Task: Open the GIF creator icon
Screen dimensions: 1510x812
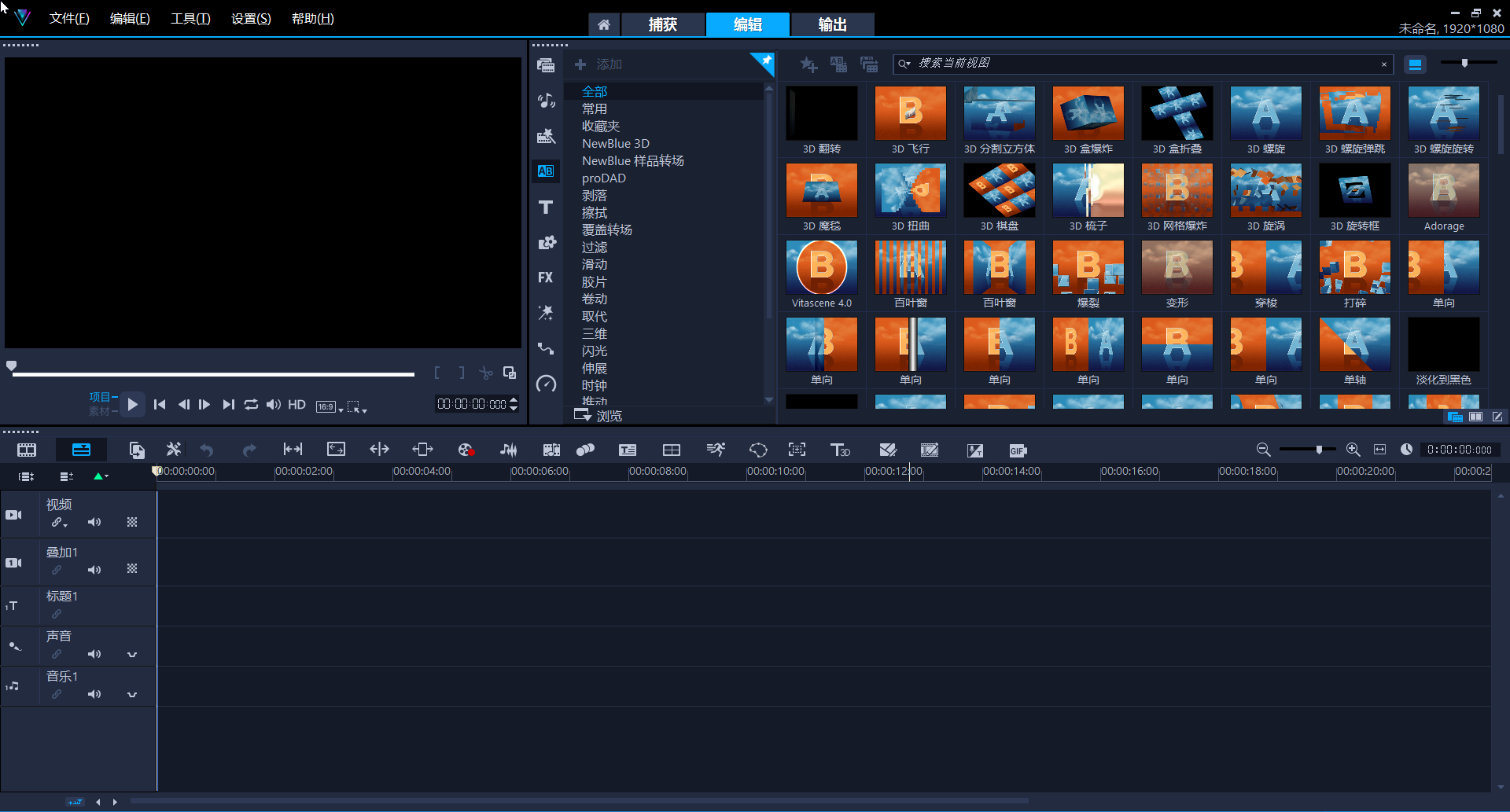Action: pos(1018,450)
